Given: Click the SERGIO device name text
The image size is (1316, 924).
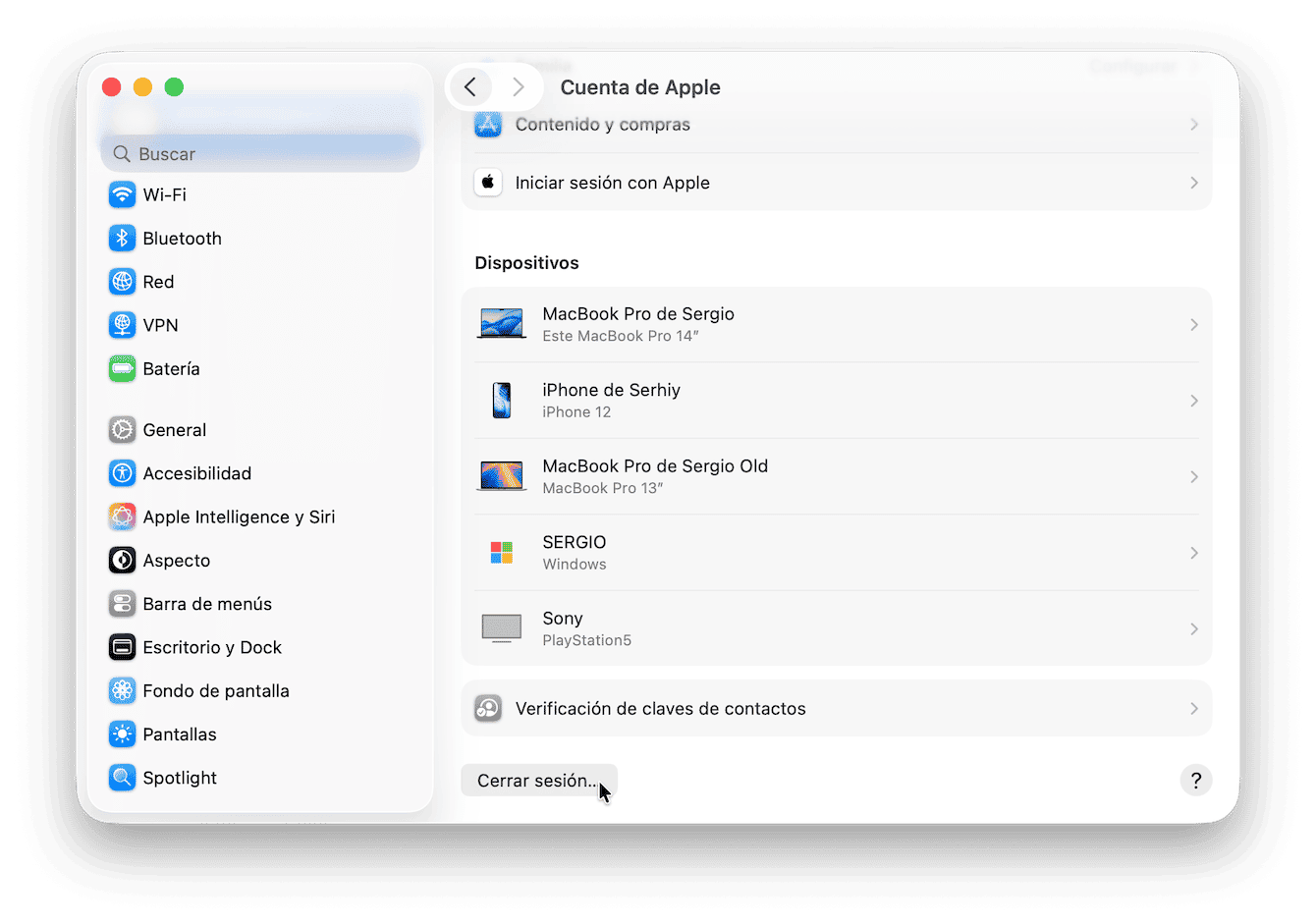Looking at the screenshot, I should tap(575, 542).
